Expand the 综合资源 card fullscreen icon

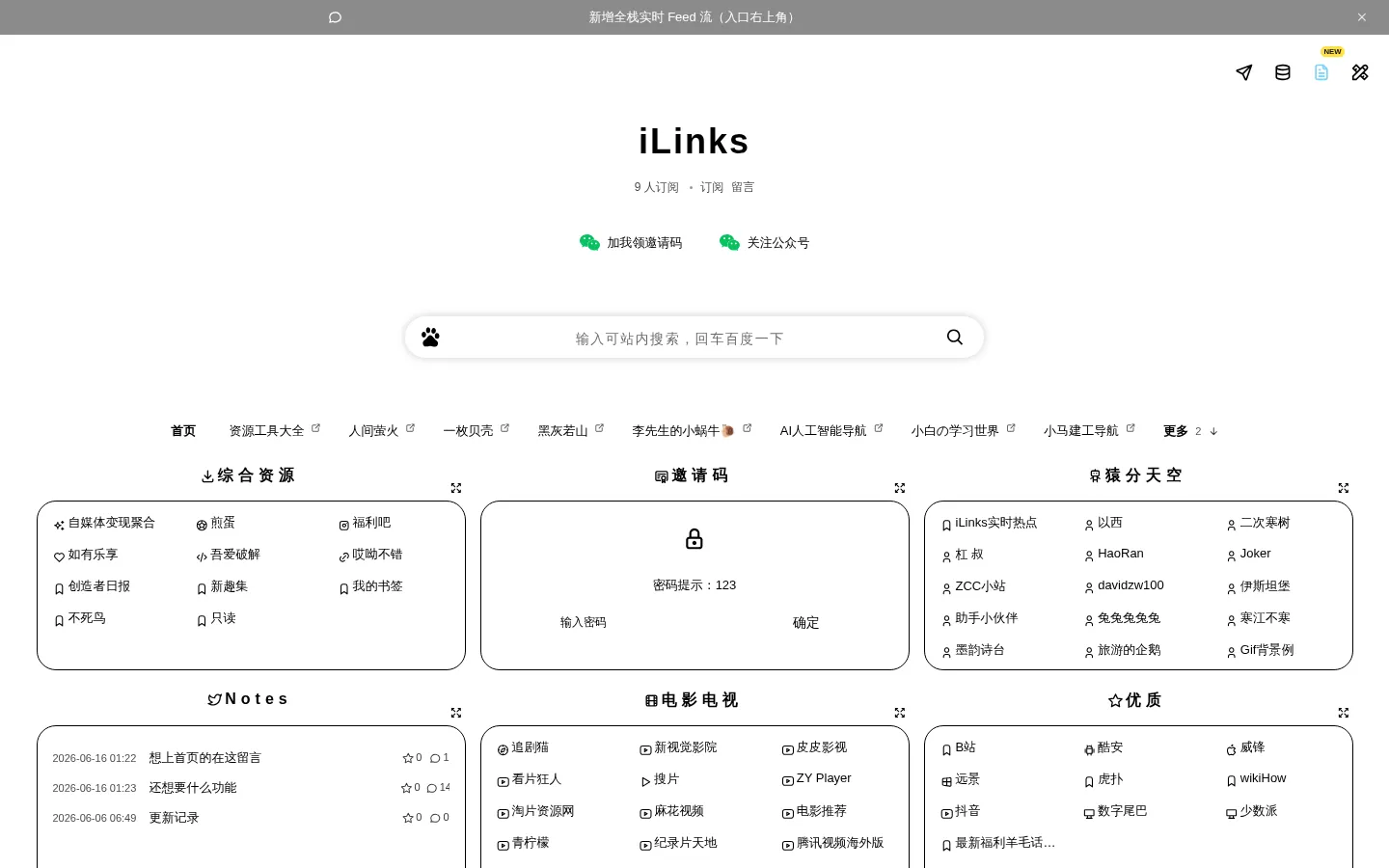pos(456,488)
